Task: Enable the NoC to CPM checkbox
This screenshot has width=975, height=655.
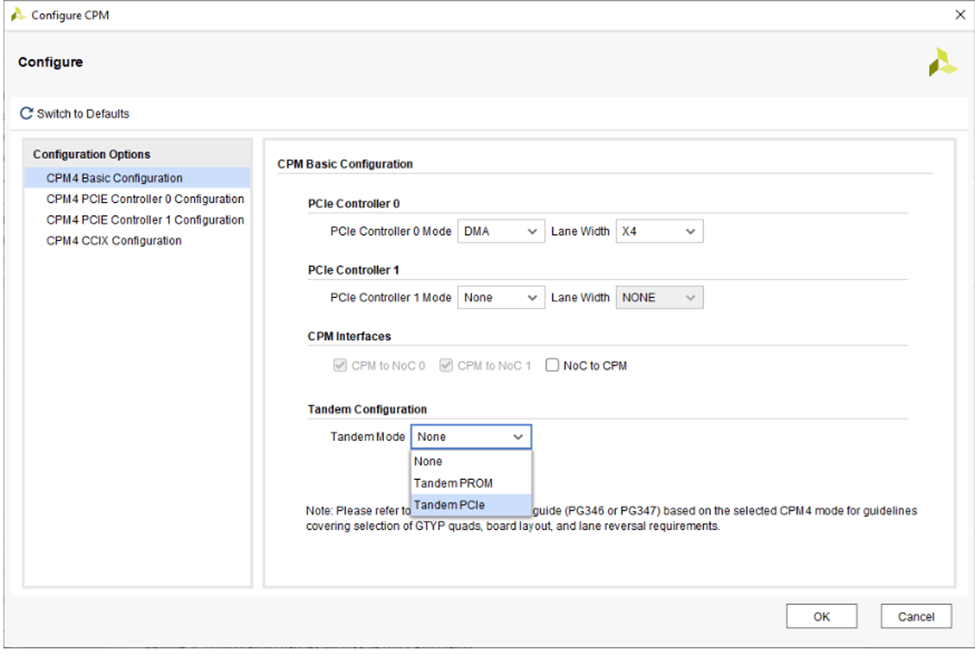Action: point(552,365)
